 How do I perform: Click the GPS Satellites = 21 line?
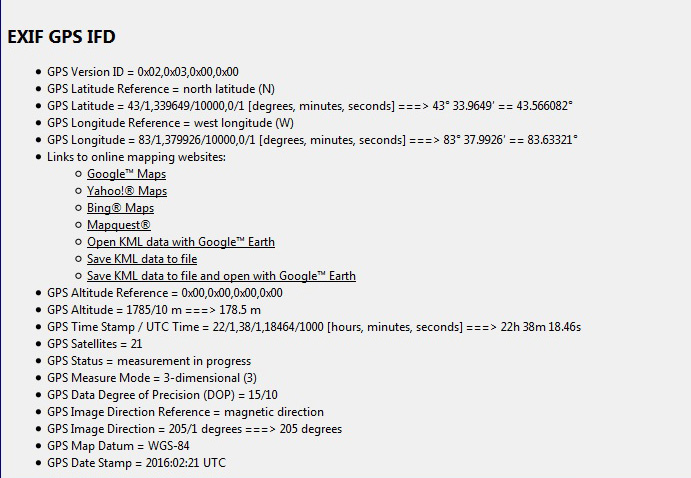pos(94,344)
